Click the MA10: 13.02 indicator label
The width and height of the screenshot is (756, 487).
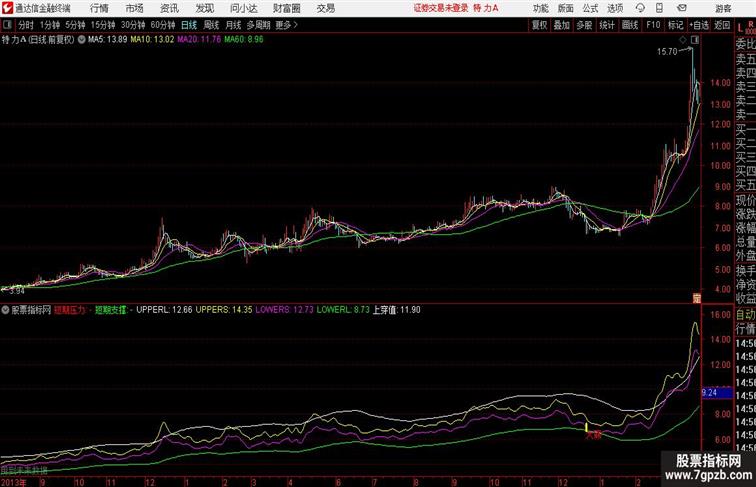click(152, 40)
